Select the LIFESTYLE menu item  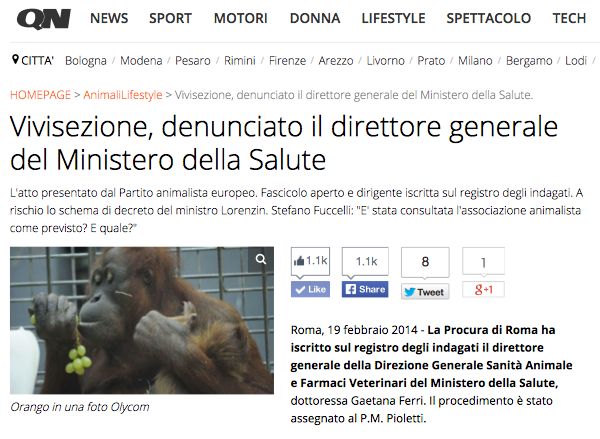[x=393, y=18]
